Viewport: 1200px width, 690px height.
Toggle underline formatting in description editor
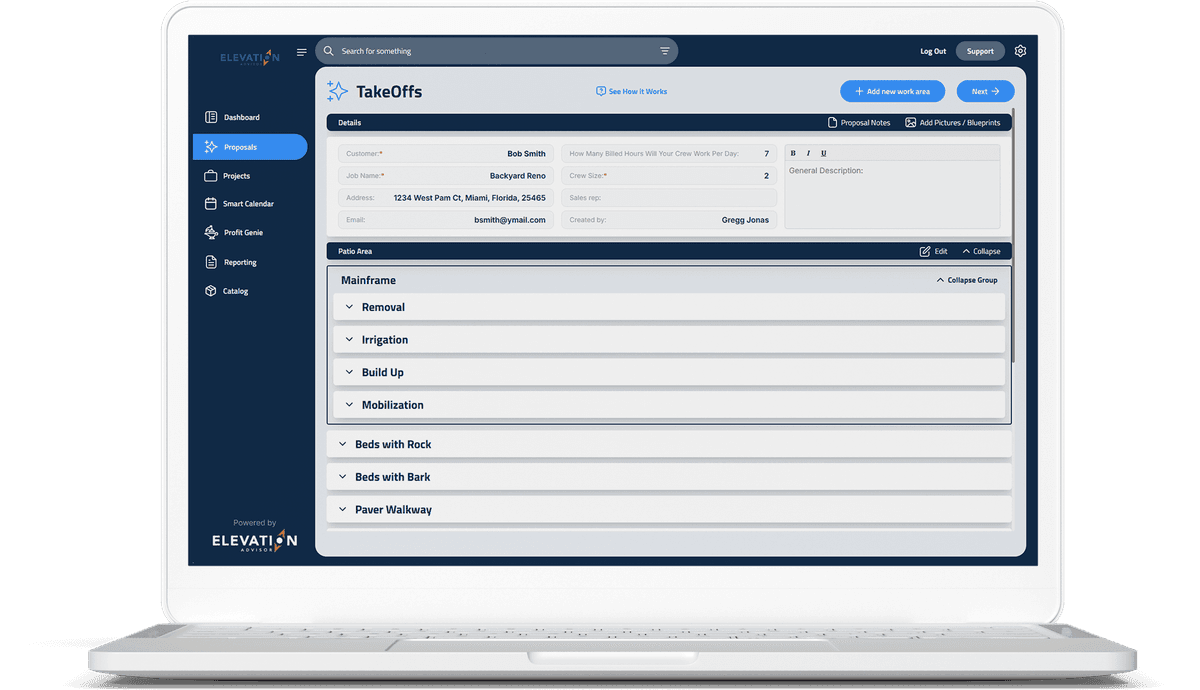[823, 153]
